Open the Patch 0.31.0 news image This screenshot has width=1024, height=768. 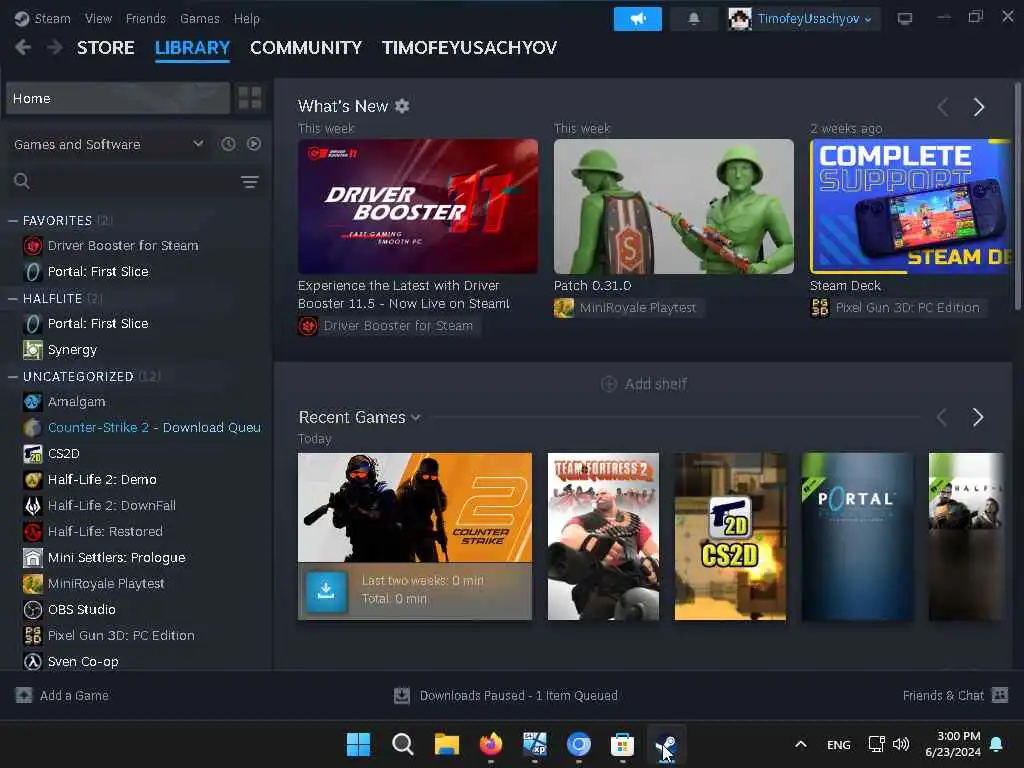point(674,206)
